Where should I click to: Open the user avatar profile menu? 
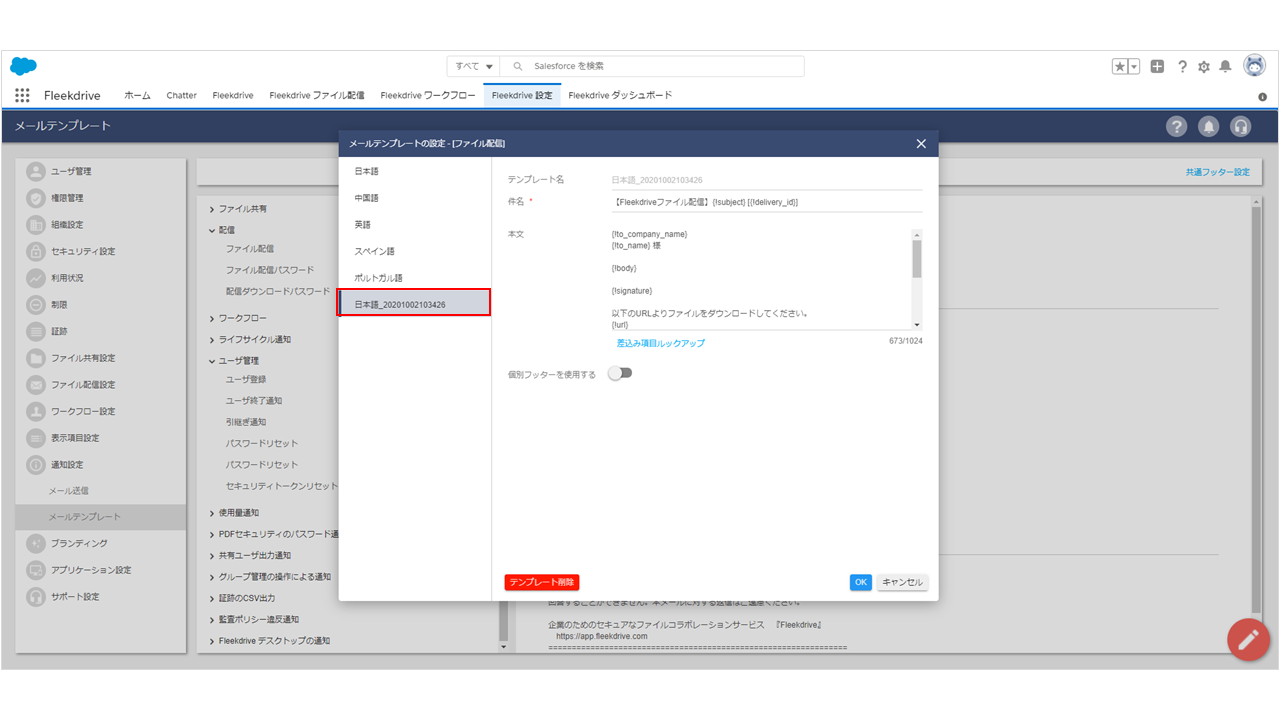tap(1254, 65)
